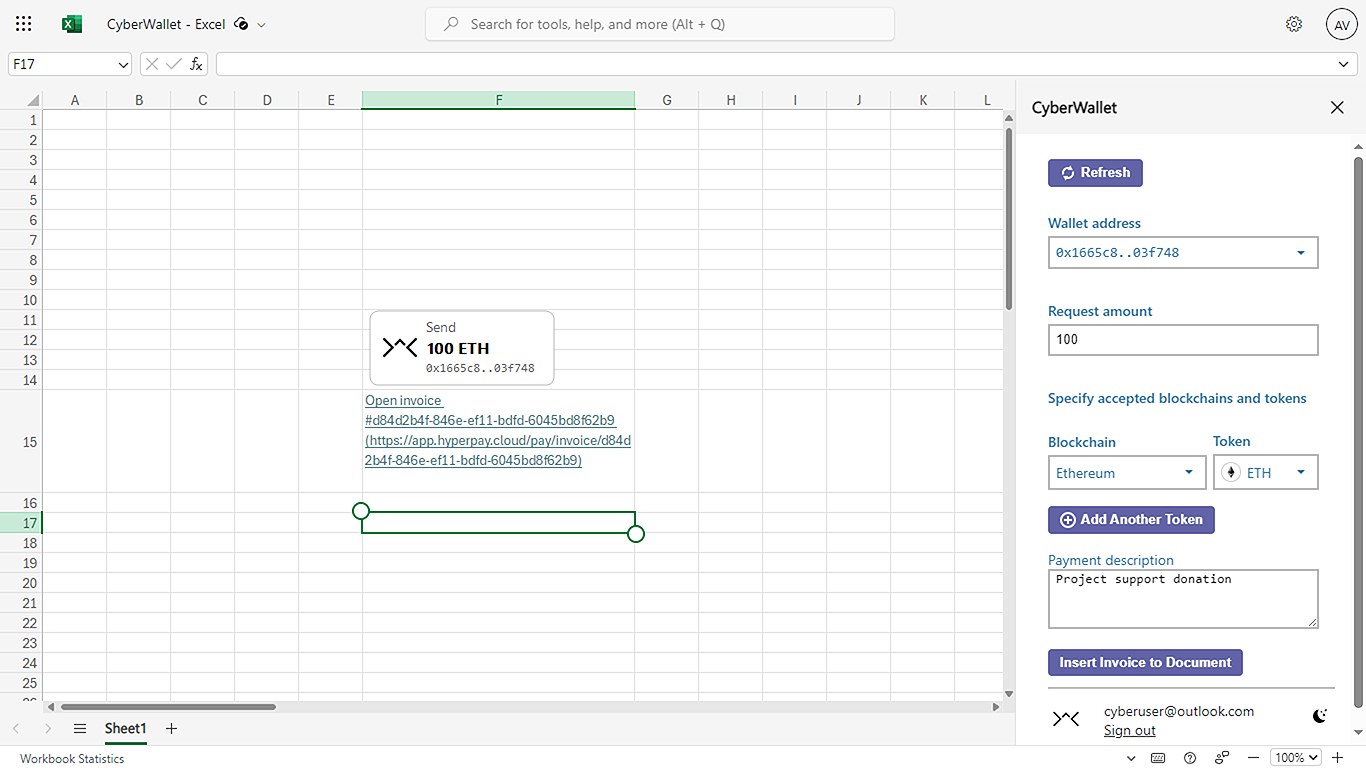Image resolution: width=1366 pixels, height=768 pixels.
Task: Expand the formula bar chevron
Action: (x=1344, y=64)
